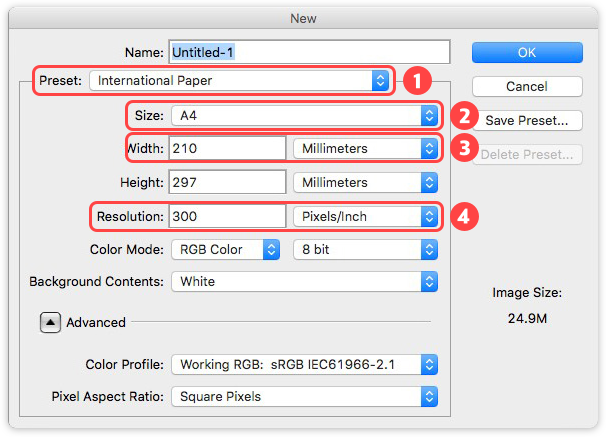Open the RGB Color mode dropdown

225,250
